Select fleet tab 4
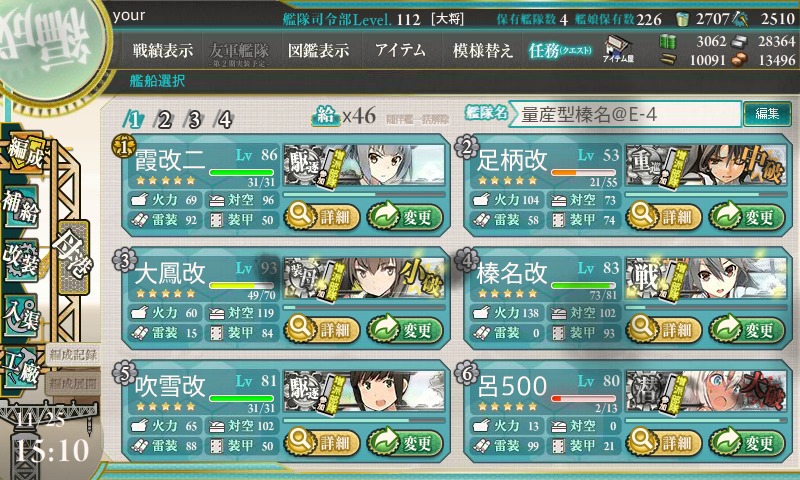 pos(224,120)
